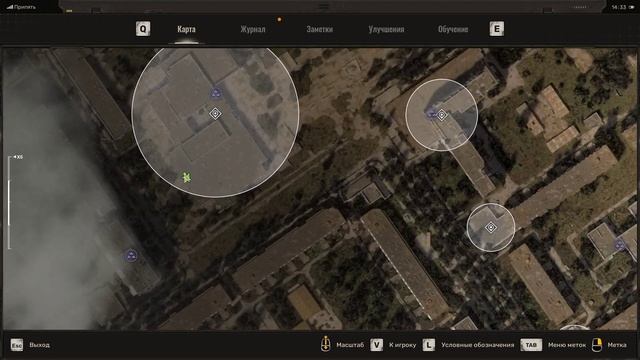Switch to the Карта tab
Image resolution: width=640 pixels, height=360 pixels.
point(186,29)
